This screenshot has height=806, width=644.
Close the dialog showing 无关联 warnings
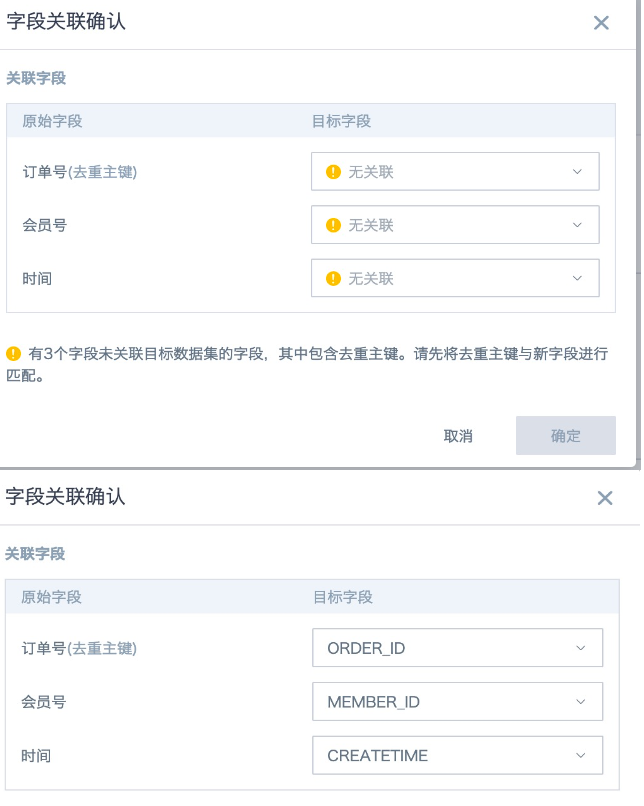601,23
